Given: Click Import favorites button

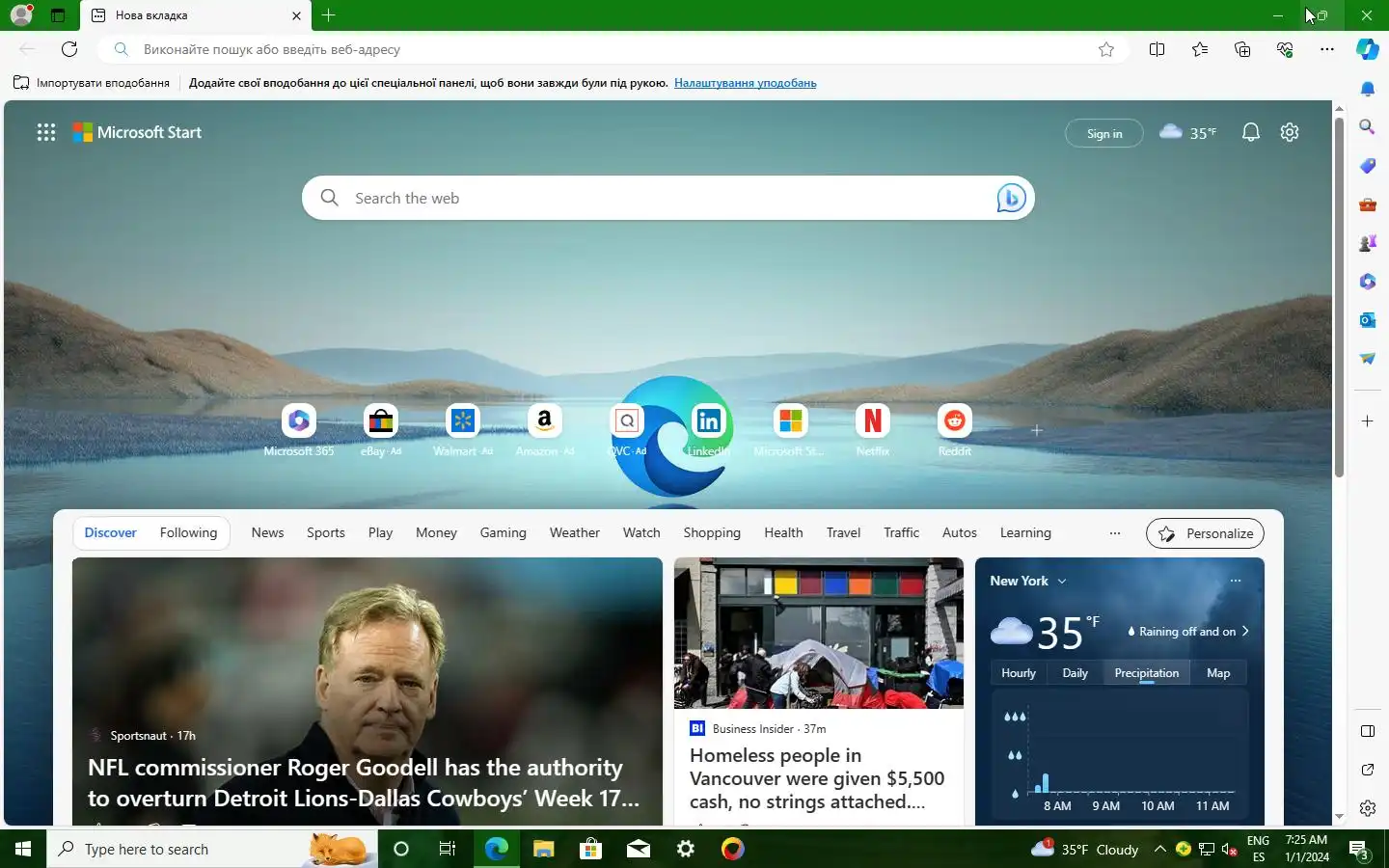Looking at the screenshot, I should point(92,83).
